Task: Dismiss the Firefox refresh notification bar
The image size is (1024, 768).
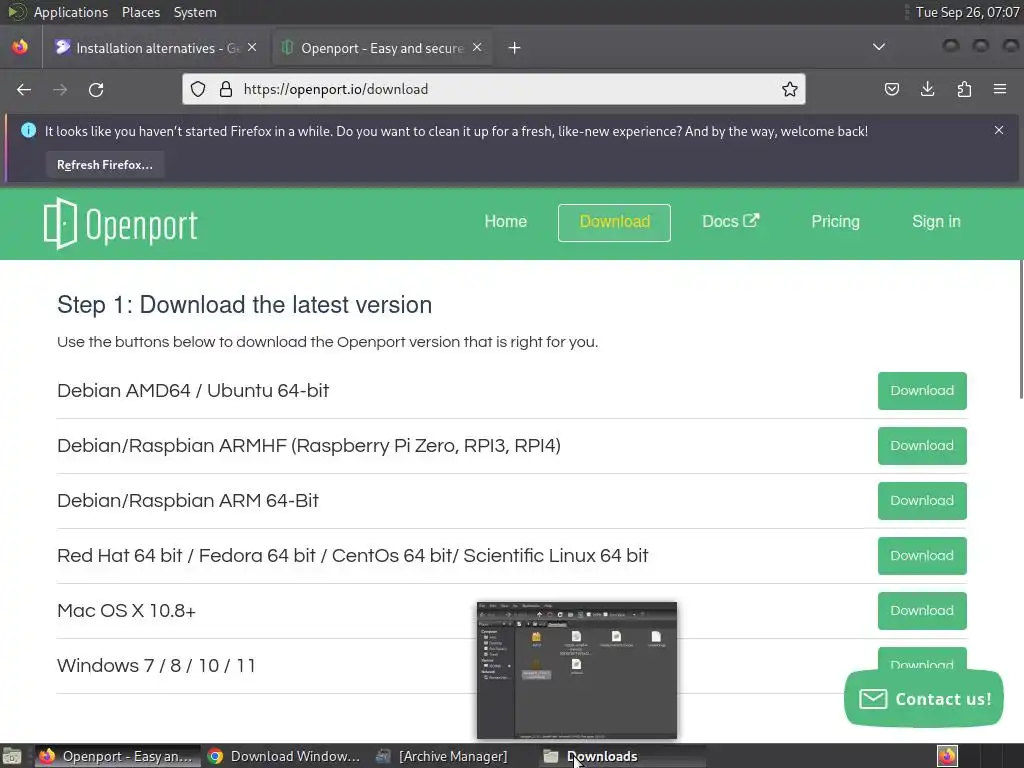Action: (999, 130)
